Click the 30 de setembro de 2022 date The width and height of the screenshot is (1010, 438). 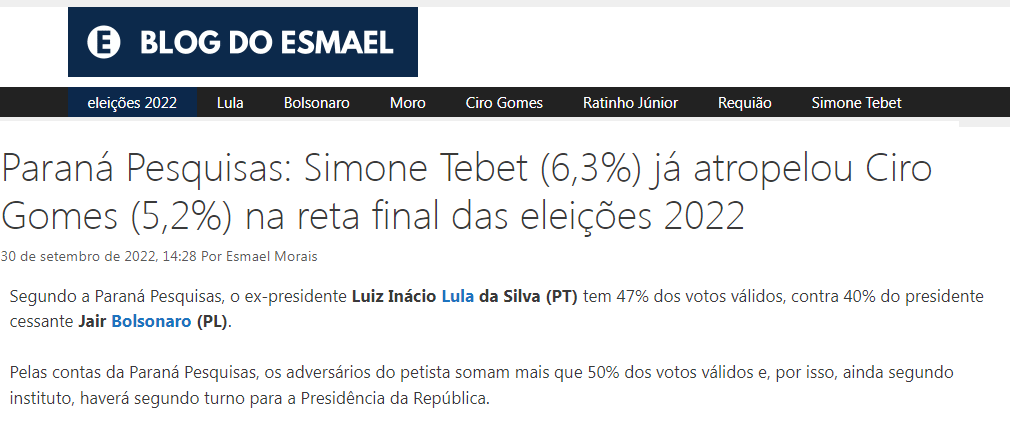click(78, 256)
